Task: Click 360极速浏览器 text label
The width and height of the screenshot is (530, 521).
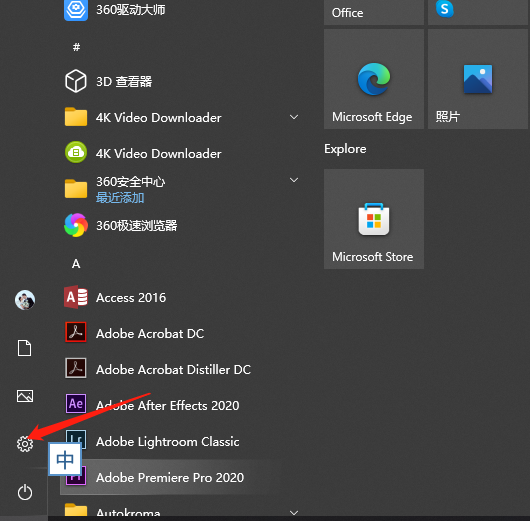Action: (137, 226)
